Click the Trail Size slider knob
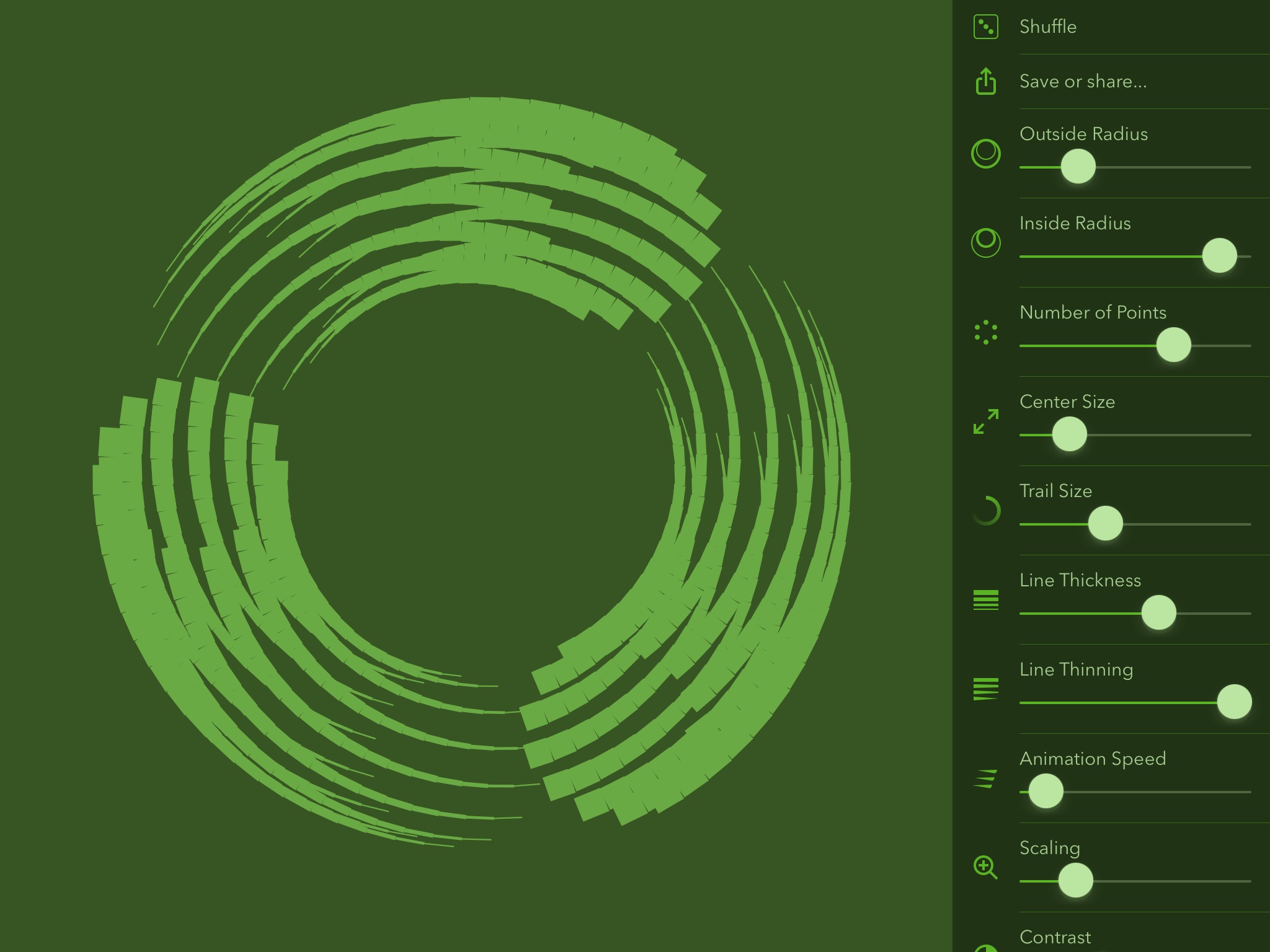 pos(1105,523)
